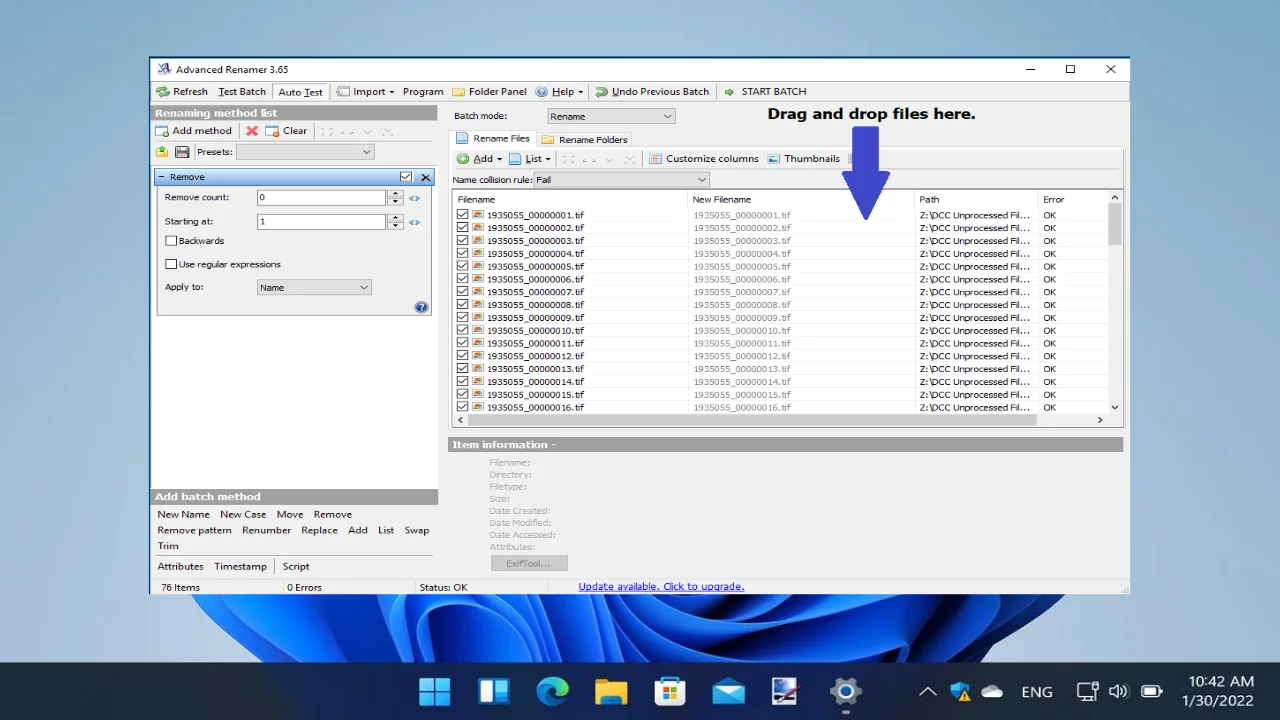Toggle Thumbnails view
Viewport: 1280px width, 720px height.
click(804, 158)
